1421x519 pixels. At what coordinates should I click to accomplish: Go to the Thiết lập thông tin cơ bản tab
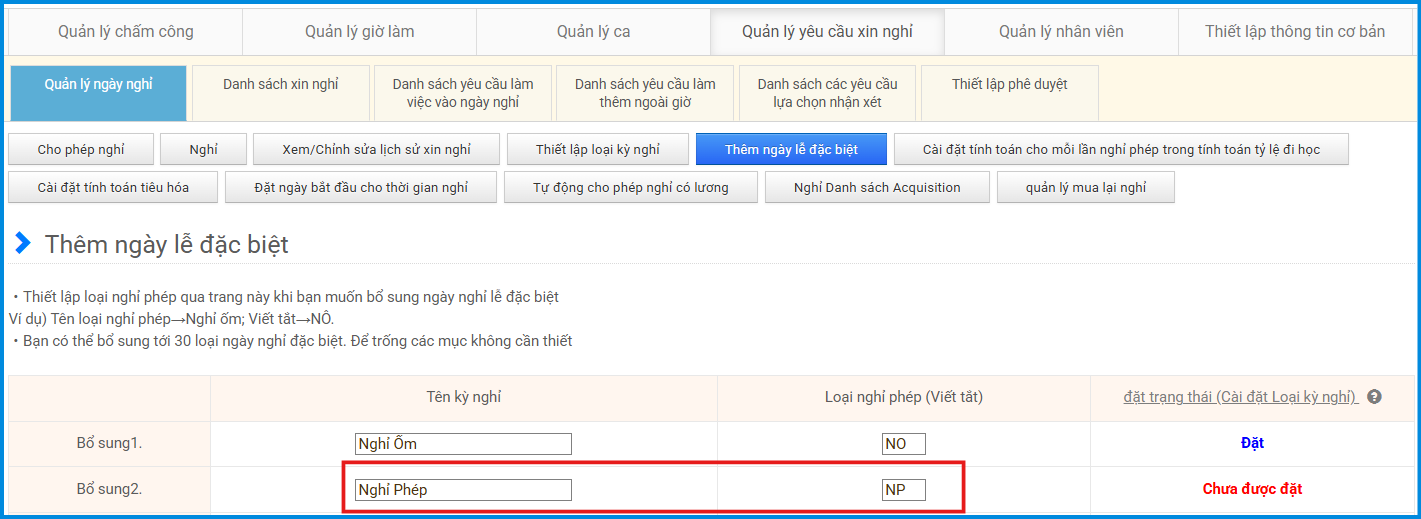point(1295,32)
